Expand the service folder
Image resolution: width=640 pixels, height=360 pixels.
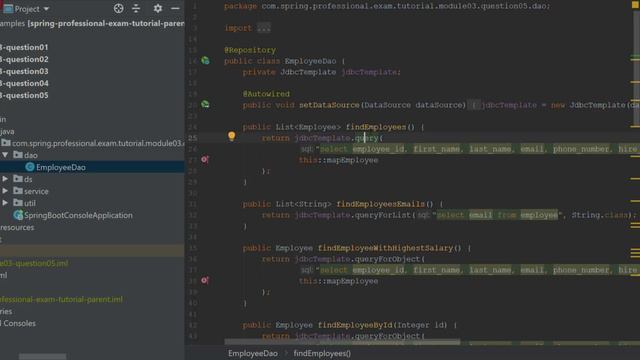point(5,191)
